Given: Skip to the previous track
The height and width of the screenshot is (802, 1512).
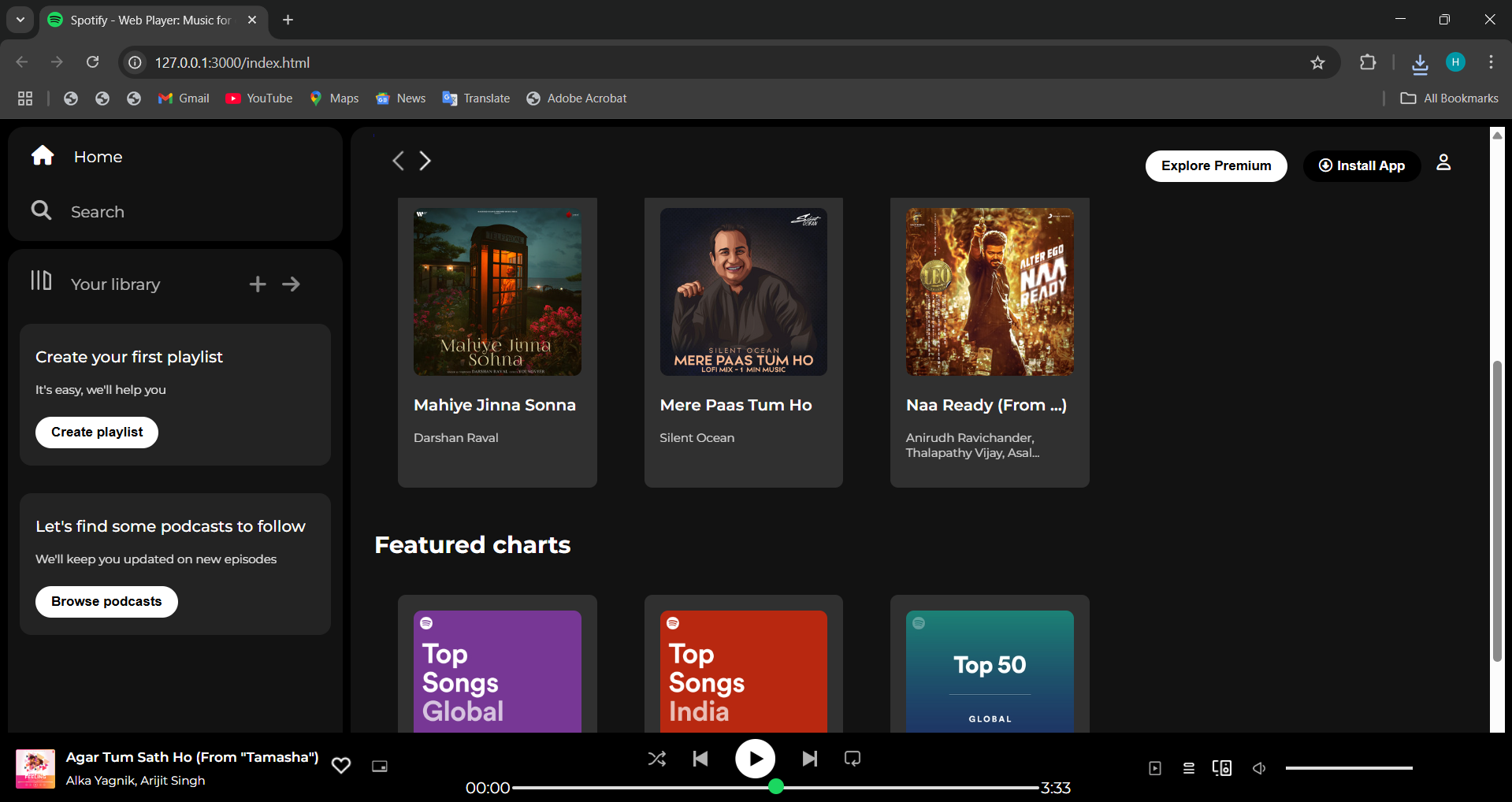Looking at the screenshot, I should [700, 759].
